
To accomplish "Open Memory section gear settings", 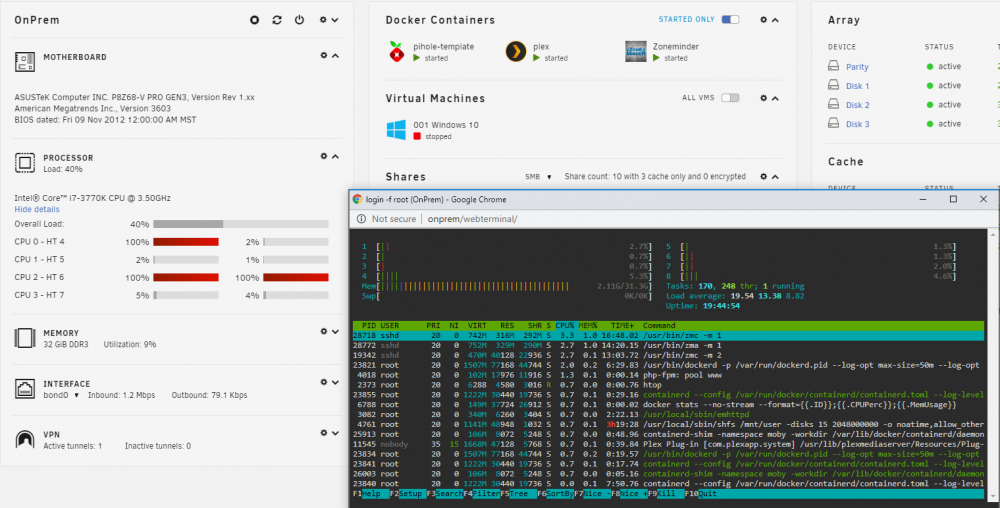I will point(323,331).
